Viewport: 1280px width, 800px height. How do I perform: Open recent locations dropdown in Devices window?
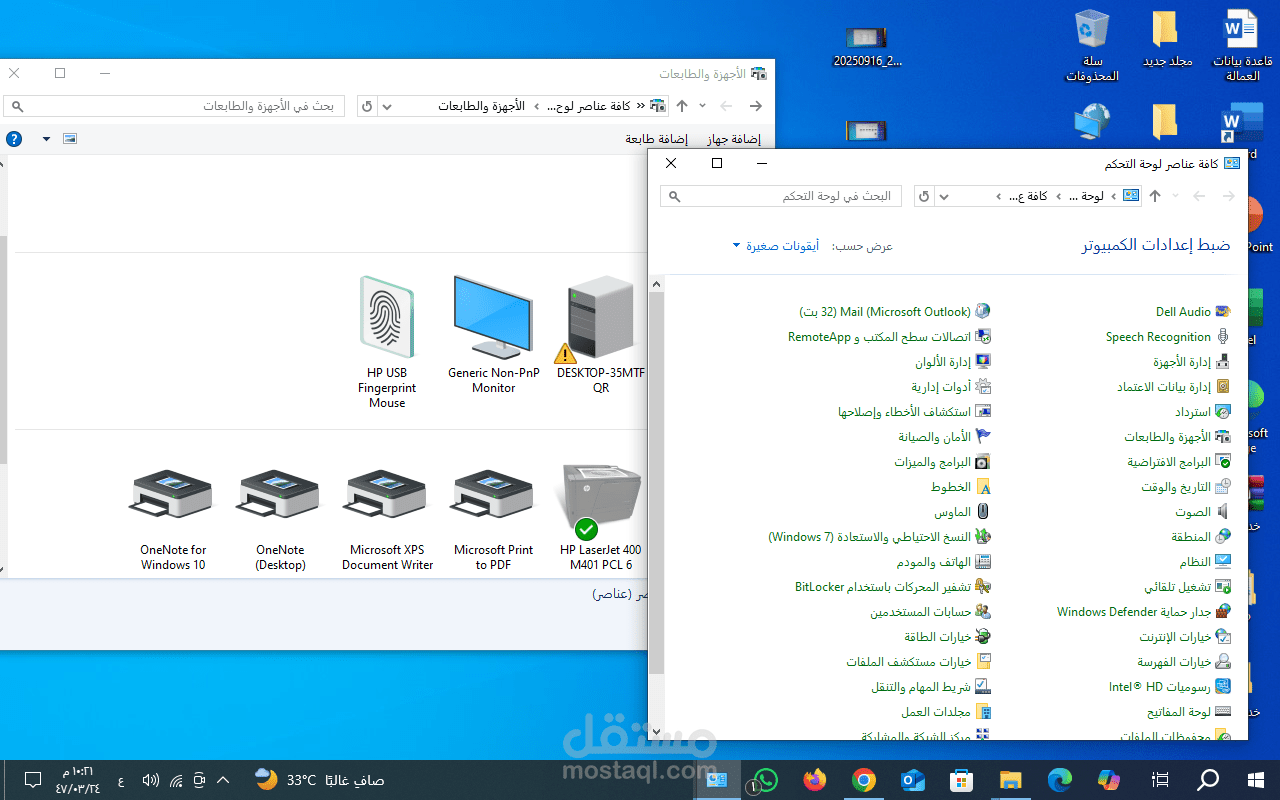(702, 106)
